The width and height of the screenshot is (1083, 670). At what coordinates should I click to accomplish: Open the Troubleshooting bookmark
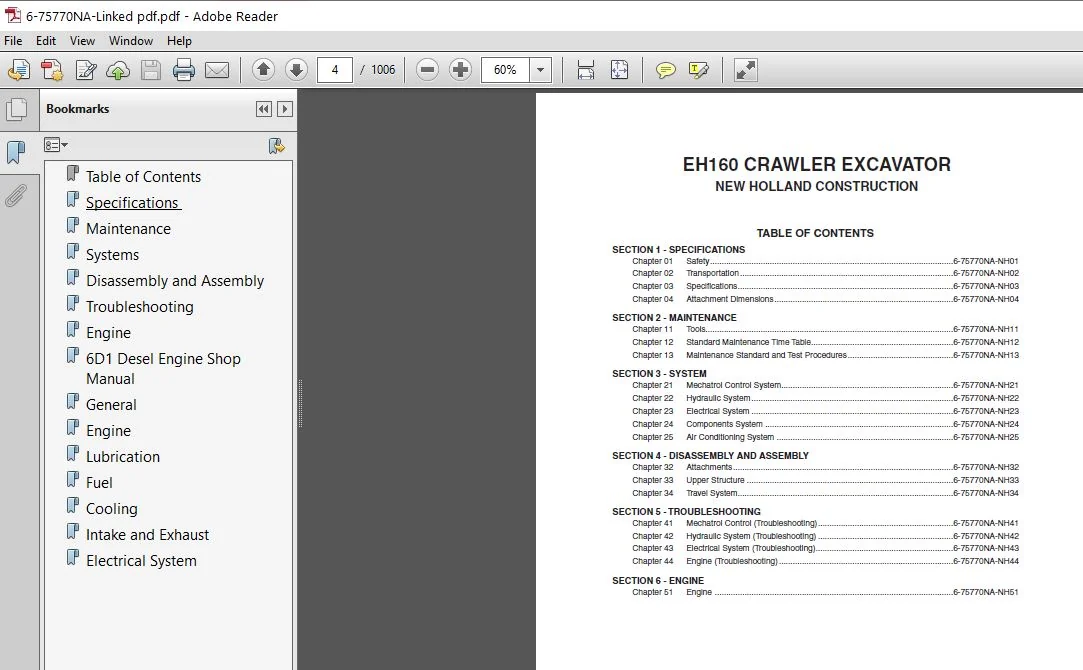click(x=140, y=307)
